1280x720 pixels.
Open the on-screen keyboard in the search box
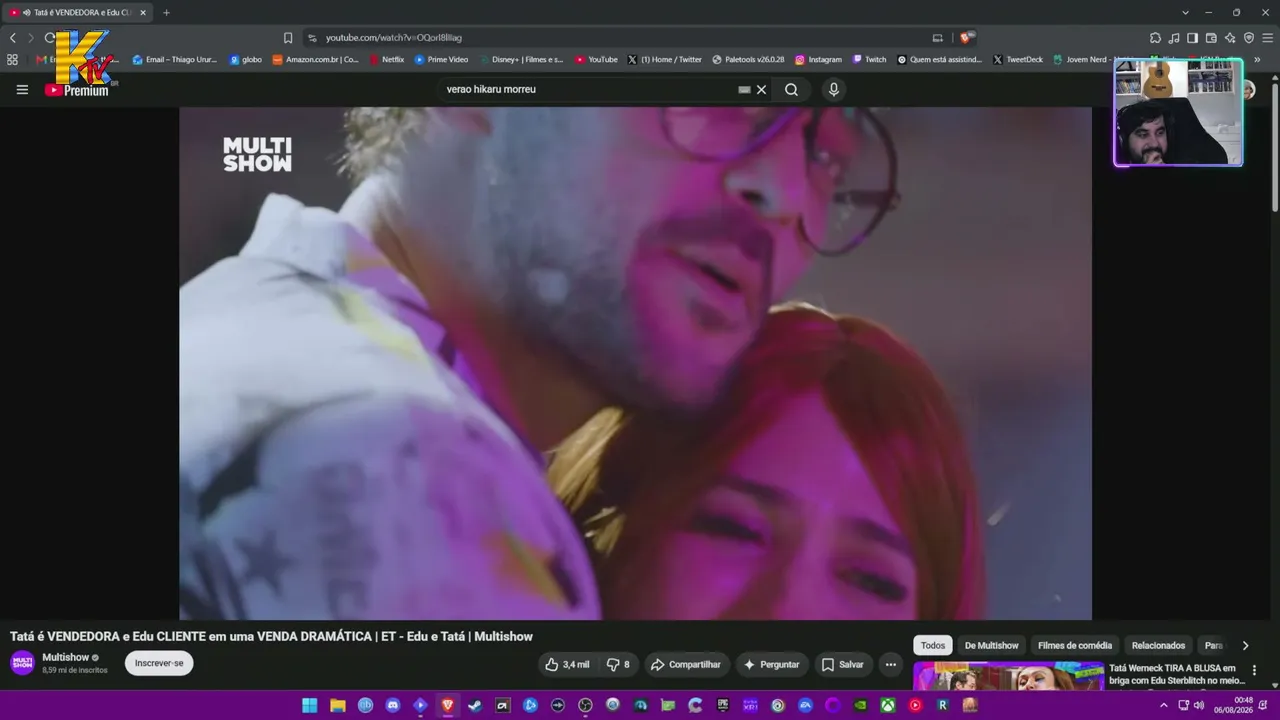pyautogui.click(x=744, y=89)
